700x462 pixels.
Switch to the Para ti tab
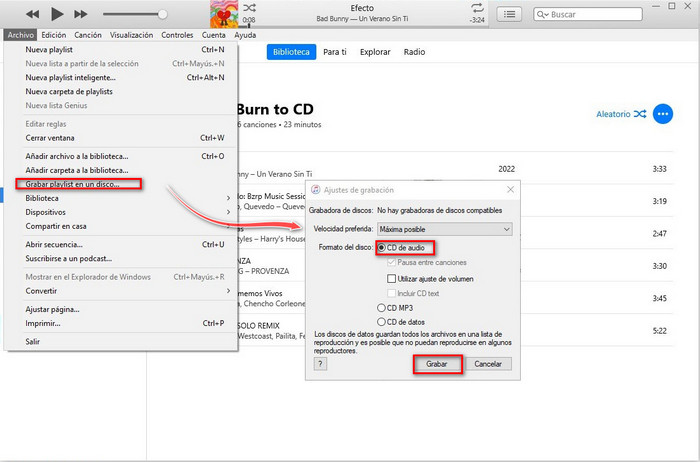point(335,52)
